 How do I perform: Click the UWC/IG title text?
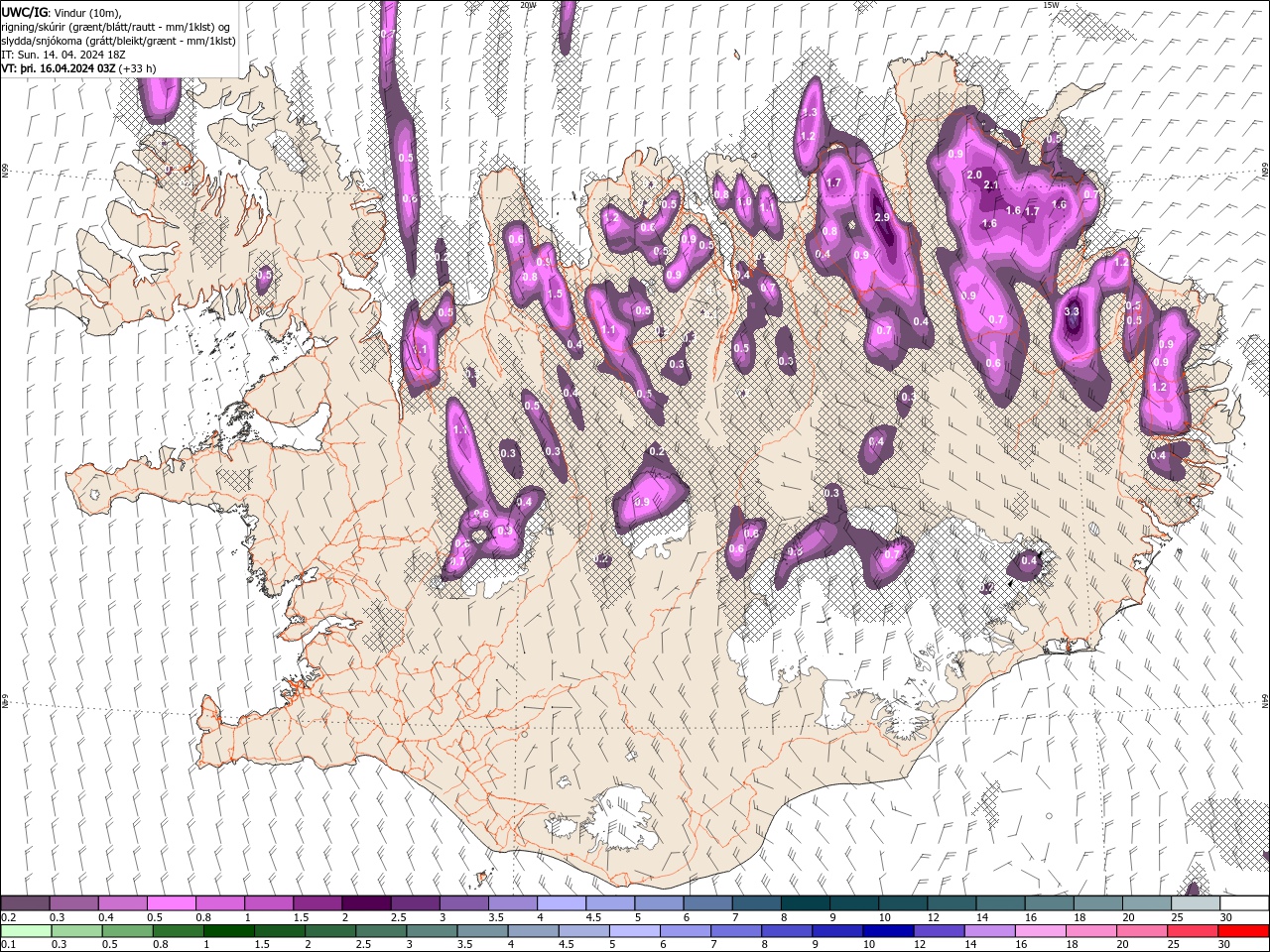(23, 12)
